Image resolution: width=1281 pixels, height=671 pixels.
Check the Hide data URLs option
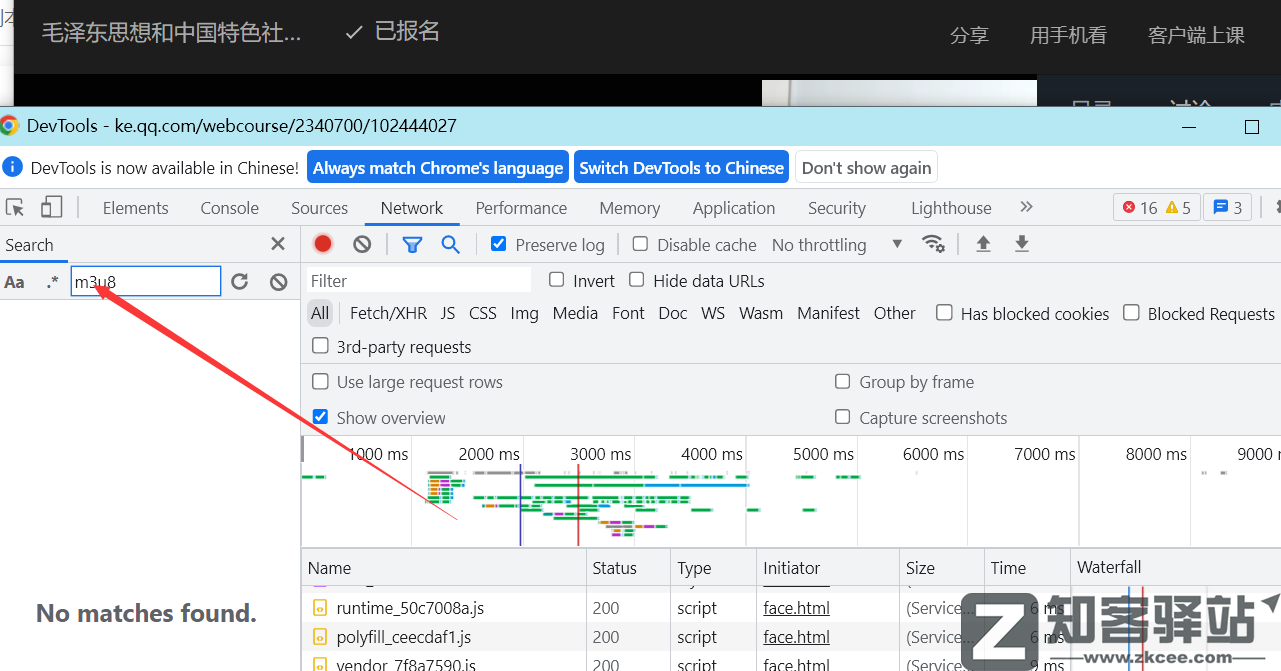click(x=636, y=280)
